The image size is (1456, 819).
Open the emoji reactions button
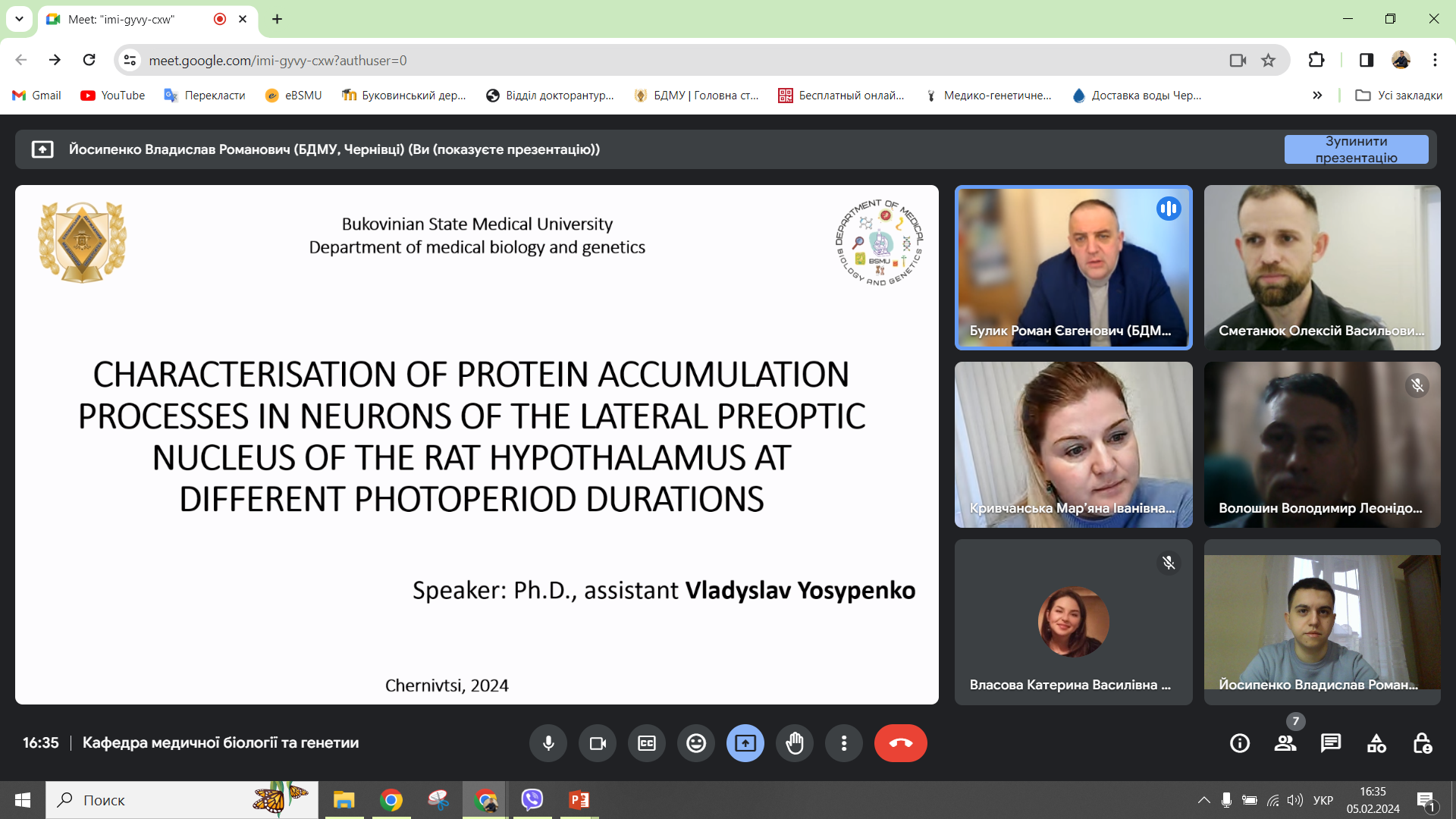point(696,743)
